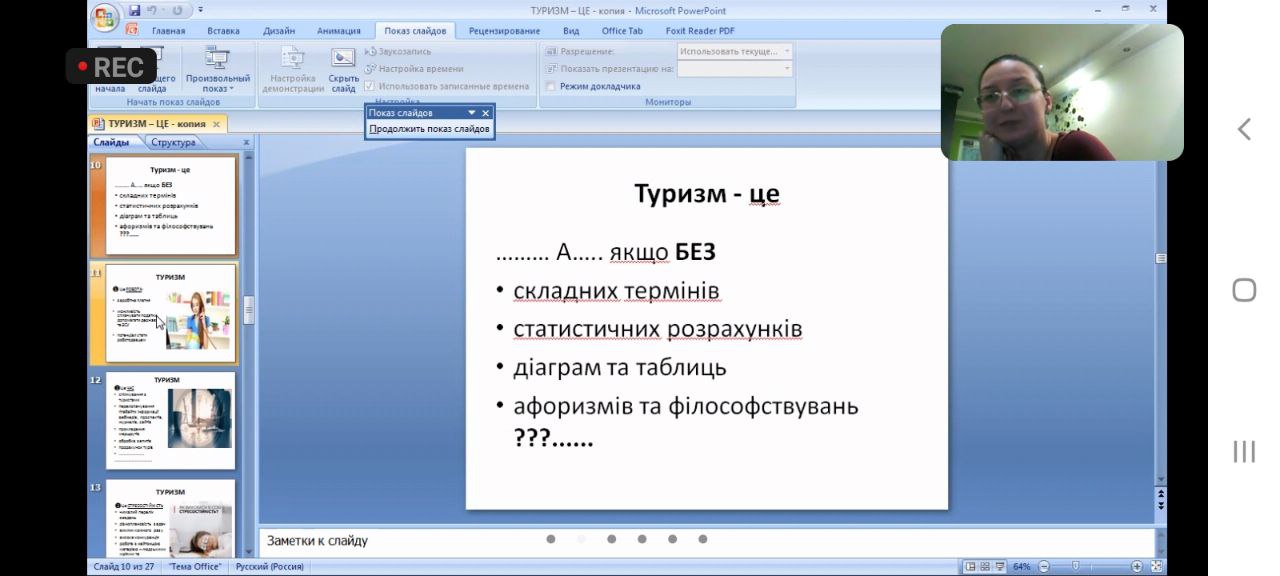The width and height of the screenshot is (1280, 576).
Task: Switch to slide sorter view icon
Action: click(x=985, y=567)
